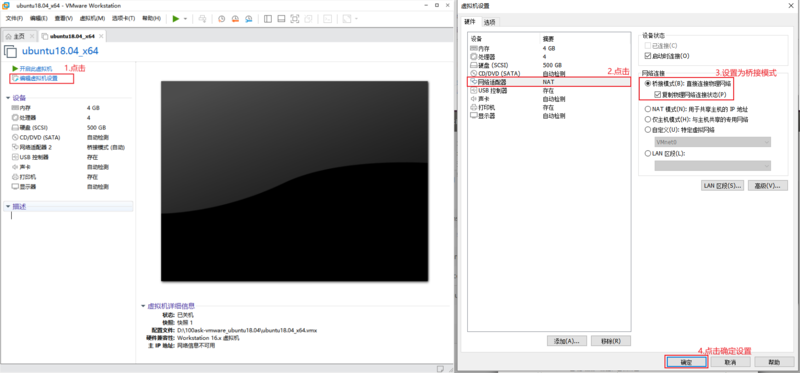
Task: Select the 自定义(U) radio button
Action: [x=648, y=130]
